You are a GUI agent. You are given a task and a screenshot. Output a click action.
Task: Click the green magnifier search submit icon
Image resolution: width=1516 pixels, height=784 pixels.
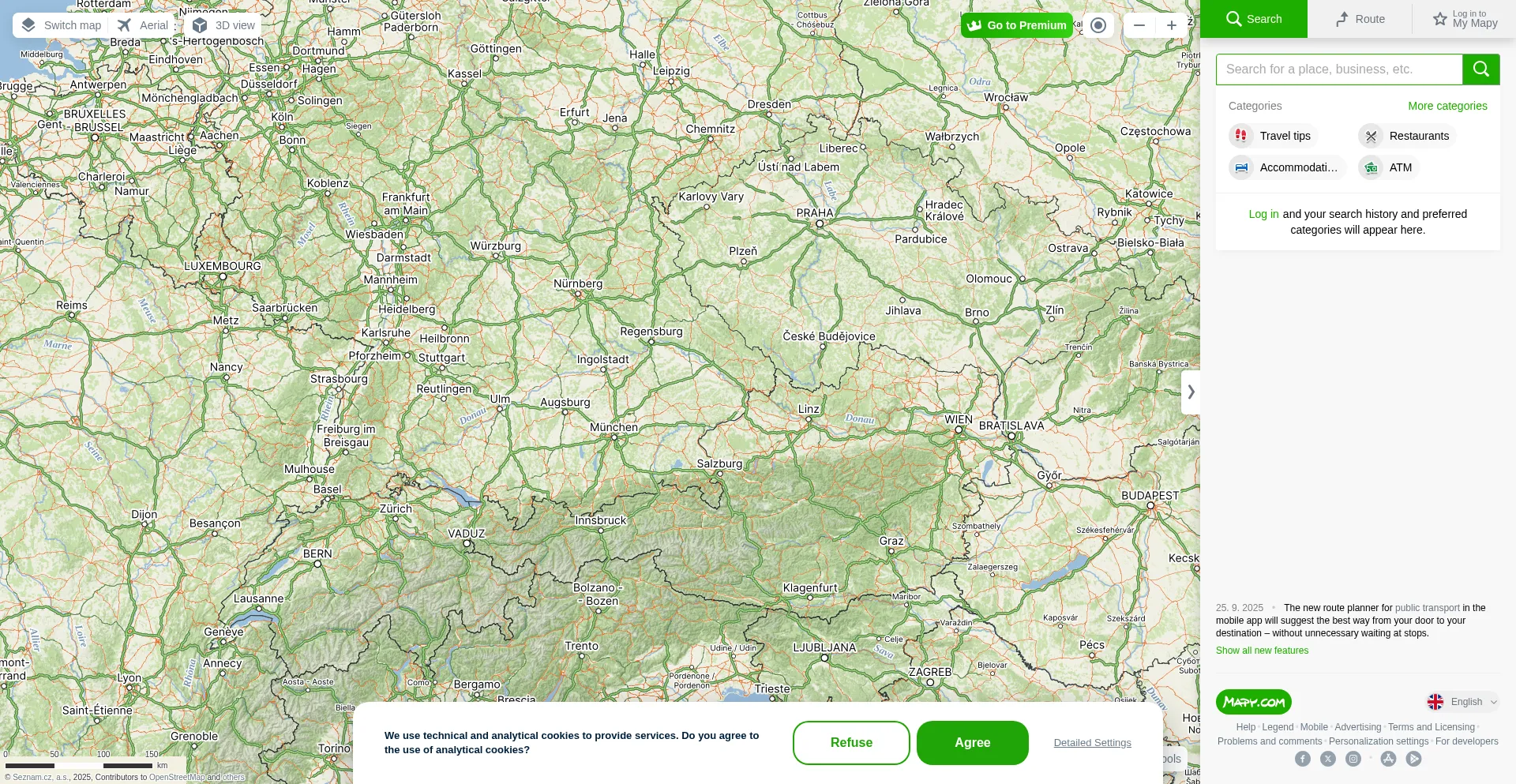pyautogui.click(x=1481, y=69)
